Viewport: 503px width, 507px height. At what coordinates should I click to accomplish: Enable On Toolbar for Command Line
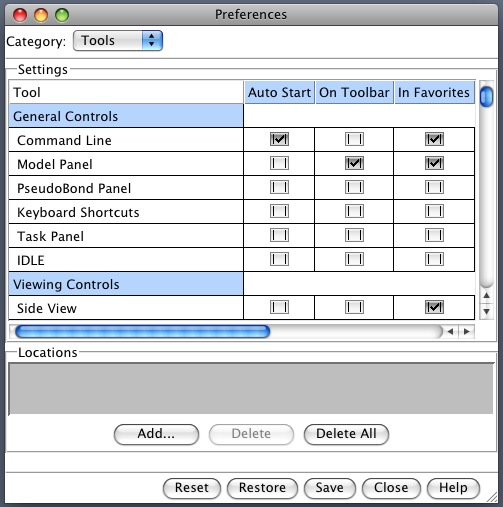354,139
